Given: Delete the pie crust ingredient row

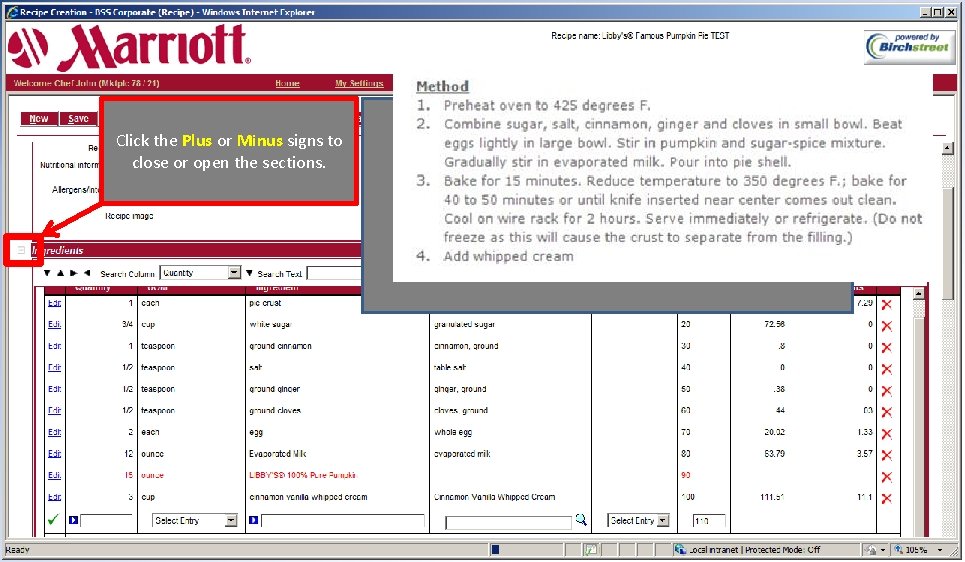Looking at the screenshot, I should point(886,304).
